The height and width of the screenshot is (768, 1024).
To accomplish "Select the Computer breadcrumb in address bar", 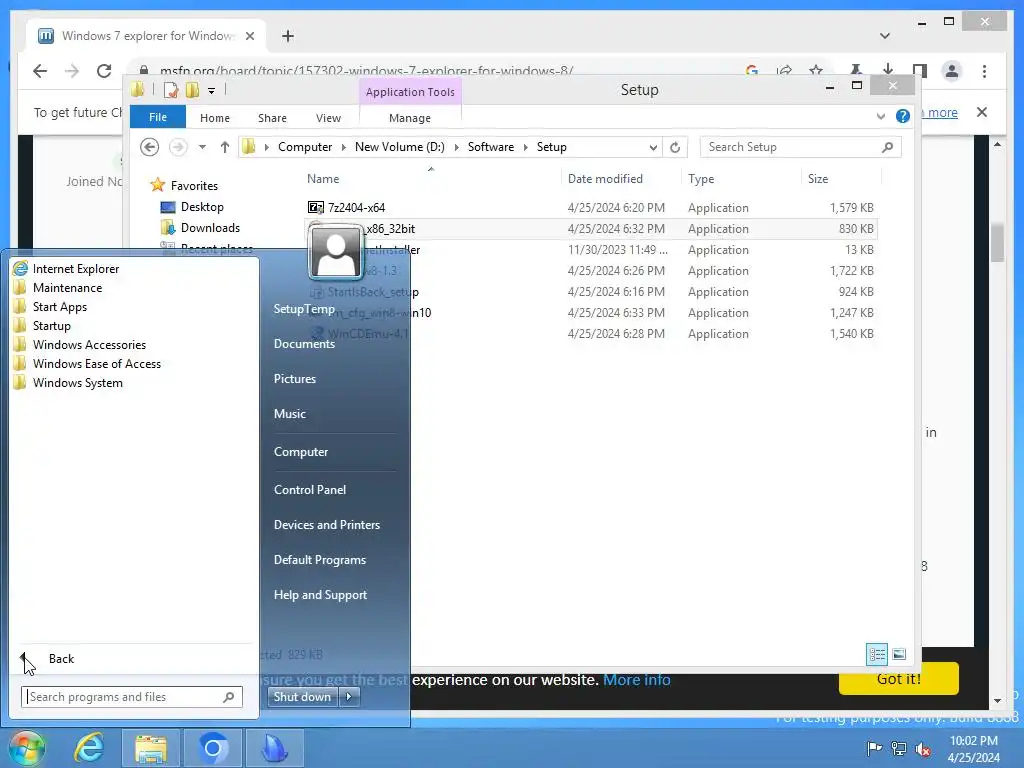I will [x=305, y=147].
